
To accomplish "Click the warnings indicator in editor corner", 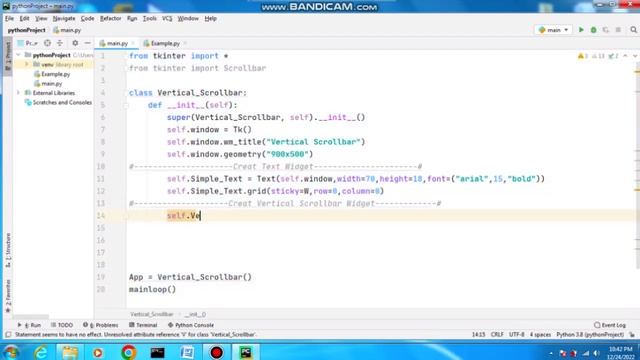I will (582, 56).
